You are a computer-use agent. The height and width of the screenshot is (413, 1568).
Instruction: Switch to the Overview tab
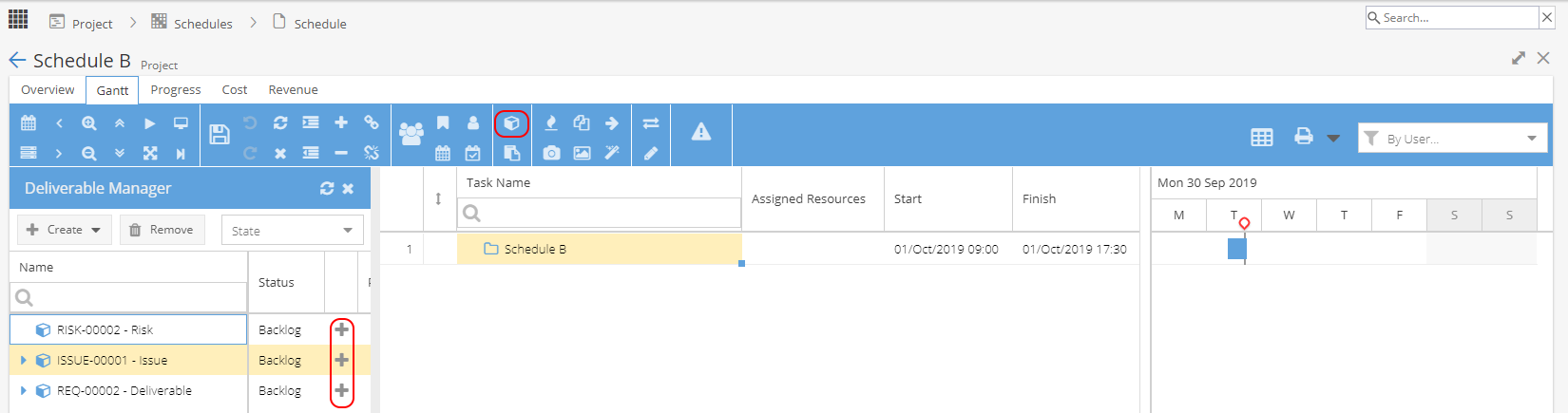(x=48, y=90)
